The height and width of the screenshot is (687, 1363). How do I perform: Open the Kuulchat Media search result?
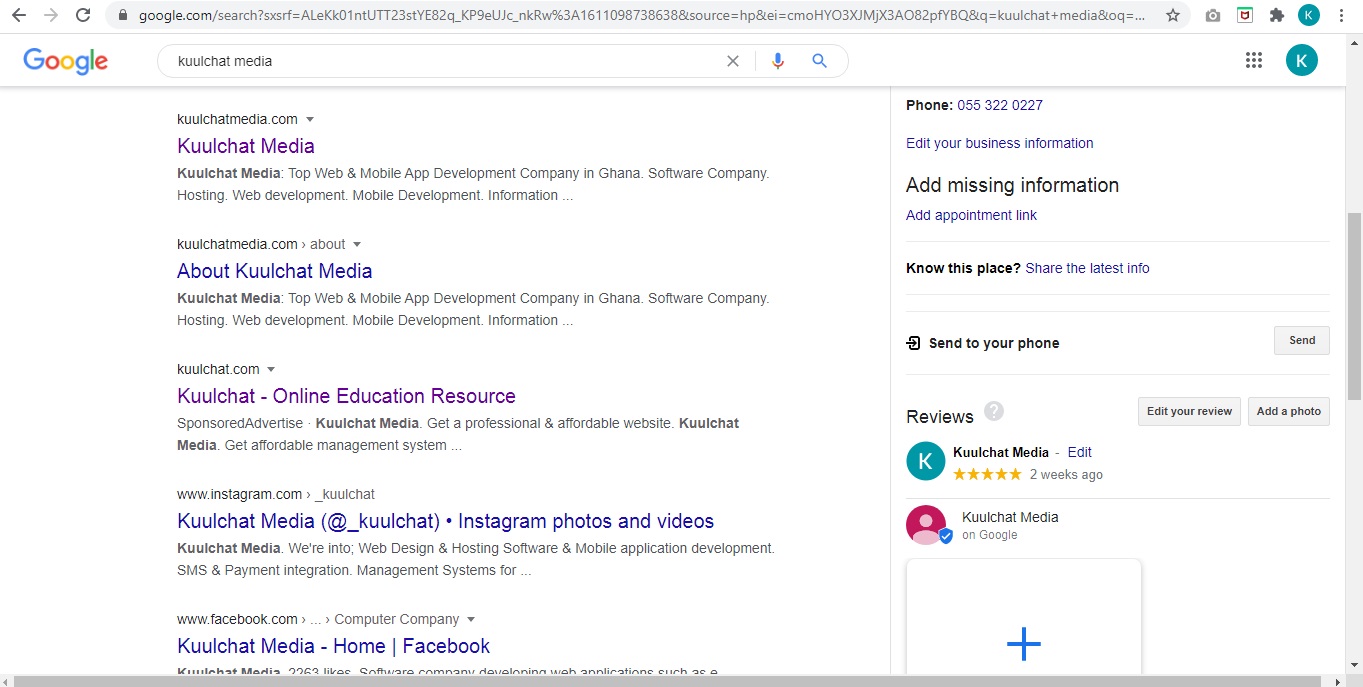[x=246, y=146]
